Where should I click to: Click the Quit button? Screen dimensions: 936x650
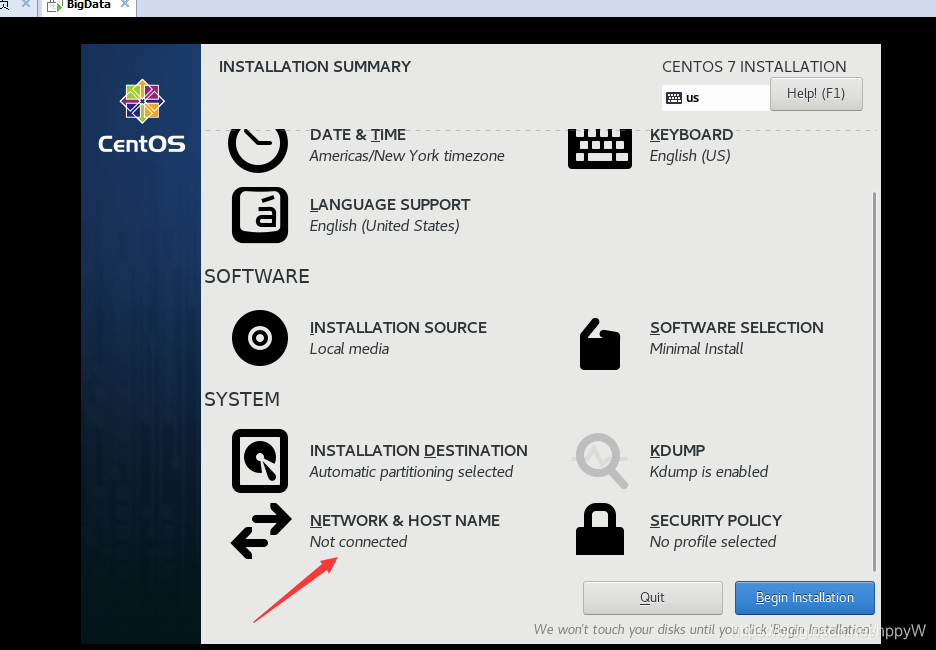(x=652, y=597)
